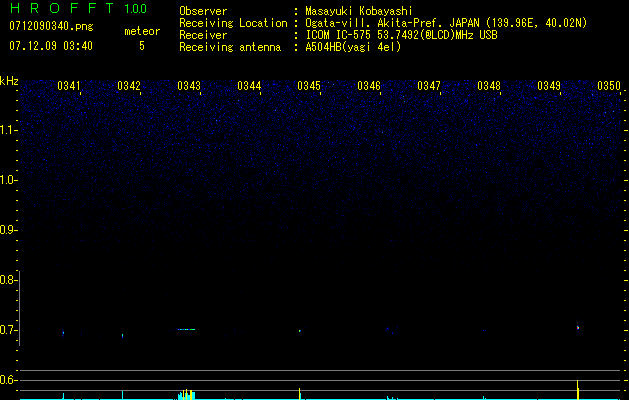Click the 0.6 kHz axis label
629x400 pixels.
[x=8, y=380]
